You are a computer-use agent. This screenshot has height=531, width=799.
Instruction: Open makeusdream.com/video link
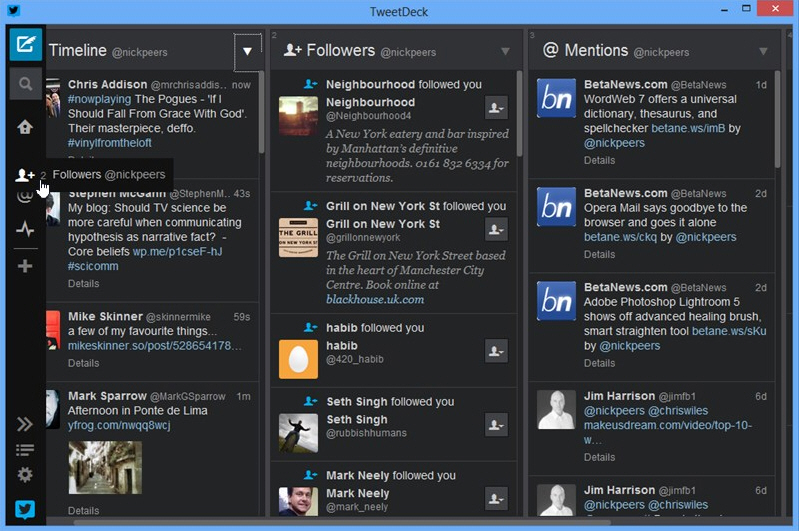(x=668, y=432)
